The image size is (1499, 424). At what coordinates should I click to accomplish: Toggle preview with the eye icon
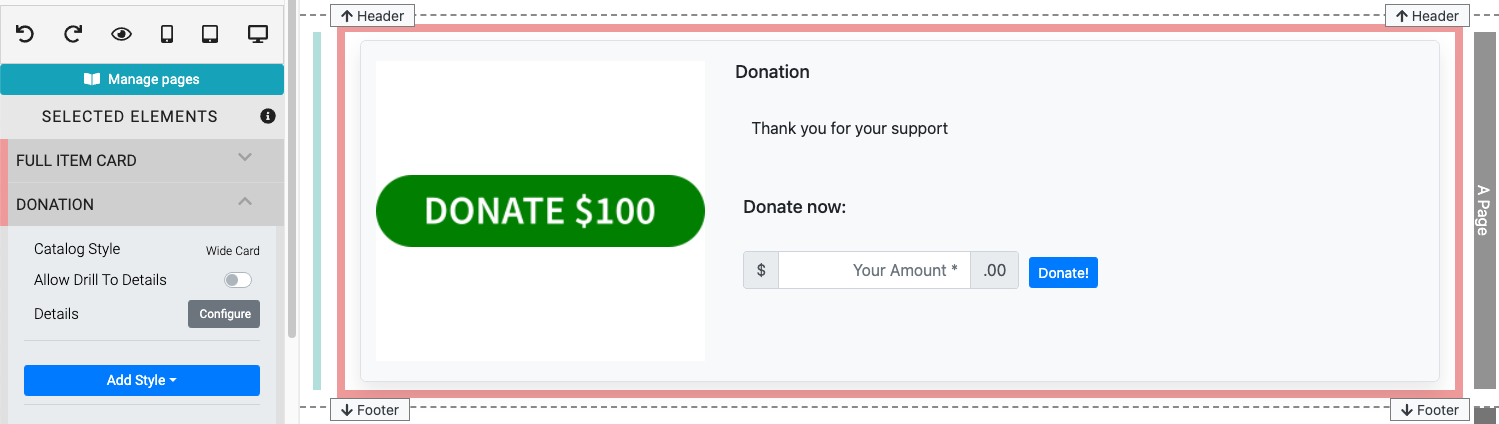click(121, 34)
